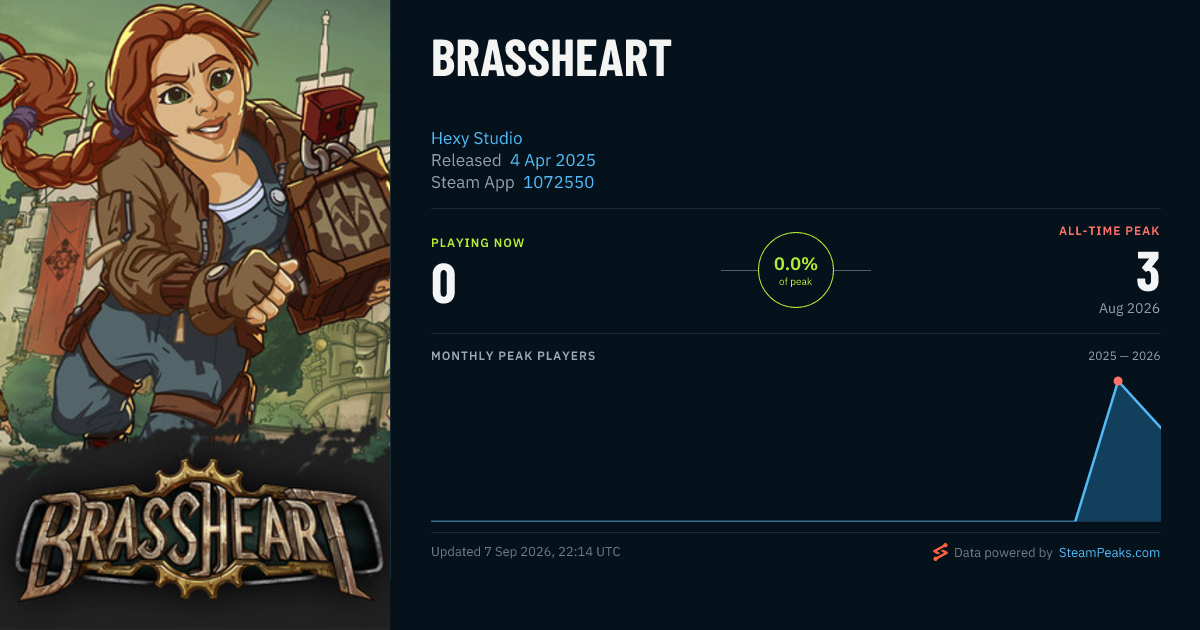1200x630 pixels.
Task: Open Steam App ID 1072550 link
Action: 559,182
